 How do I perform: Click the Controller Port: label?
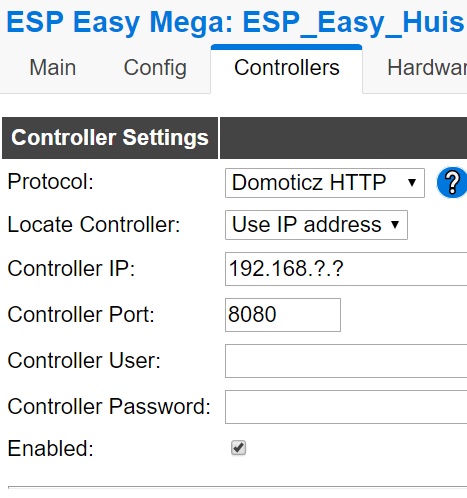(81, 314)
